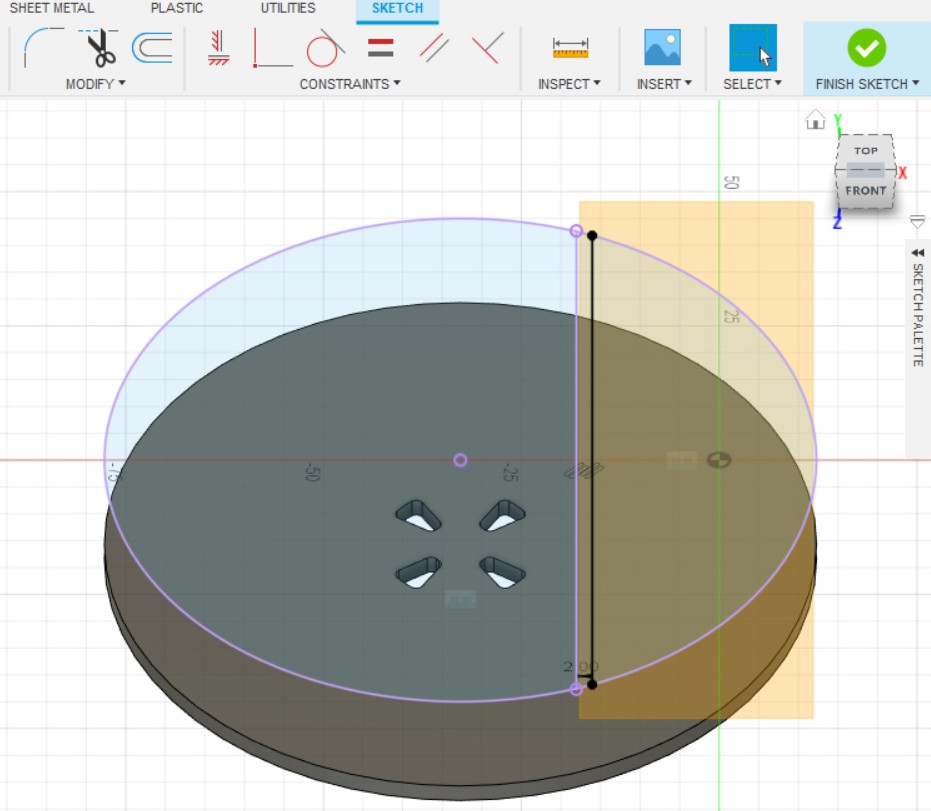
Task: Select the Tangent constraint icon
Action: [x=326, y=47]
